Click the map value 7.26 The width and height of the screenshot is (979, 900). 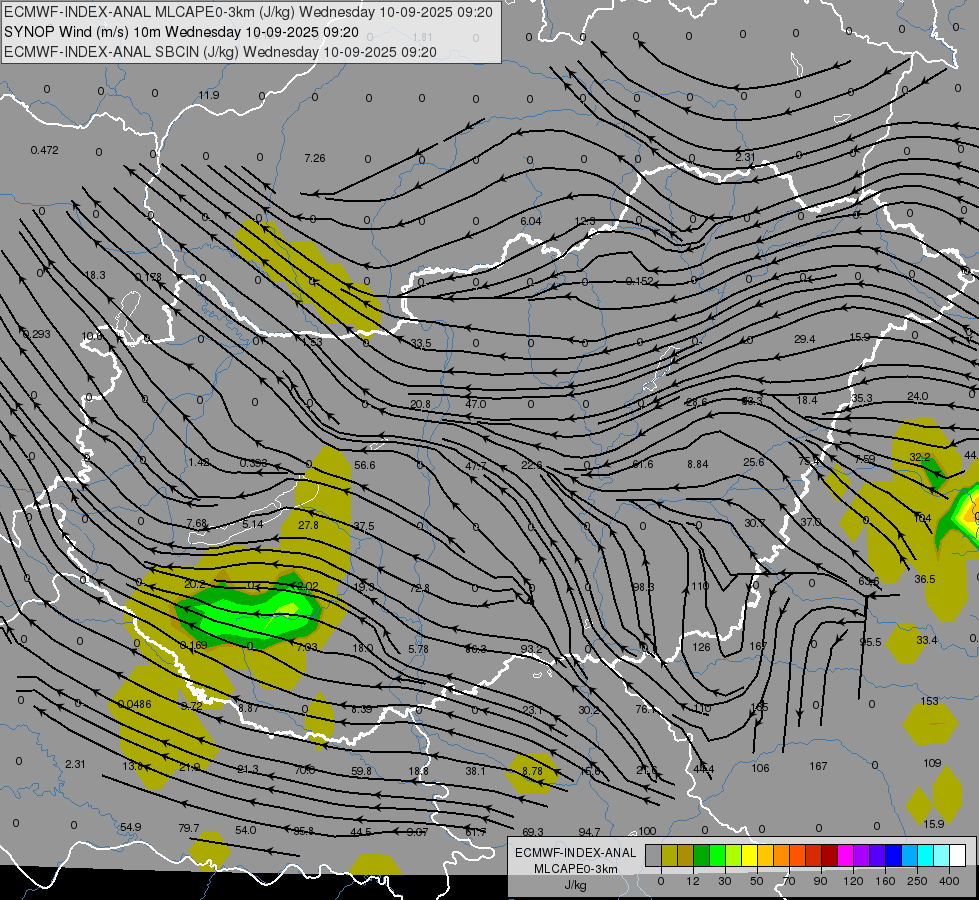pyautogui.click(x=315, y=158)
